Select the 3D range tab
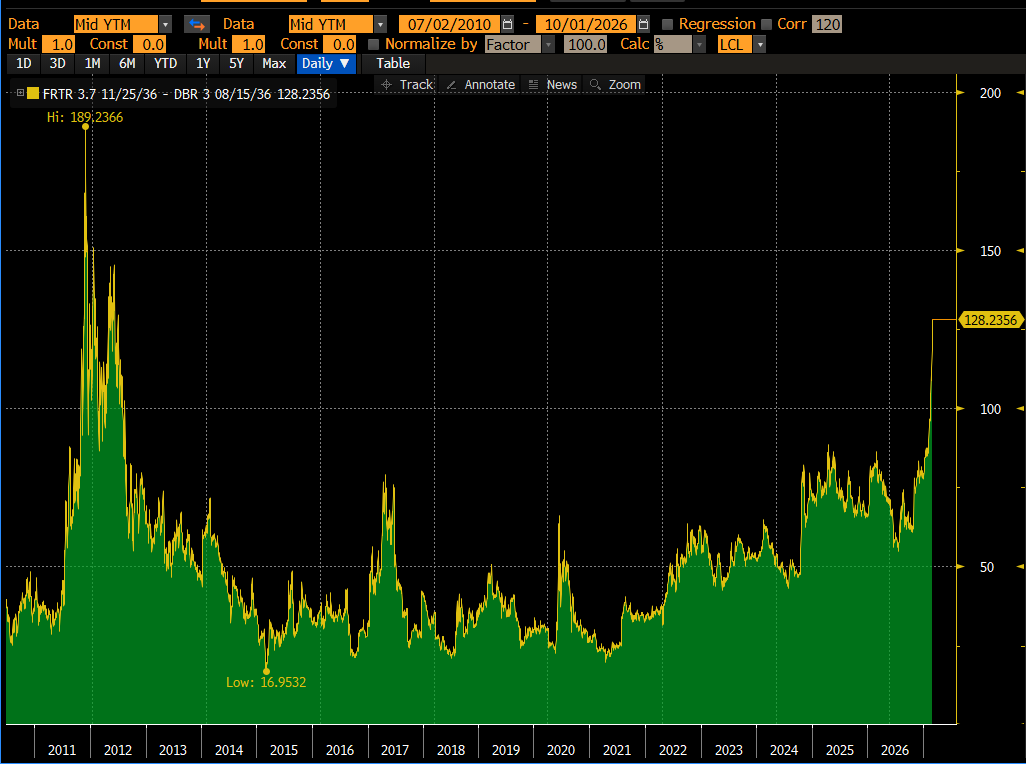Image resolution: width=1026 pixels, height=764 pixels. pyautogui.click(x=58, y=63)
